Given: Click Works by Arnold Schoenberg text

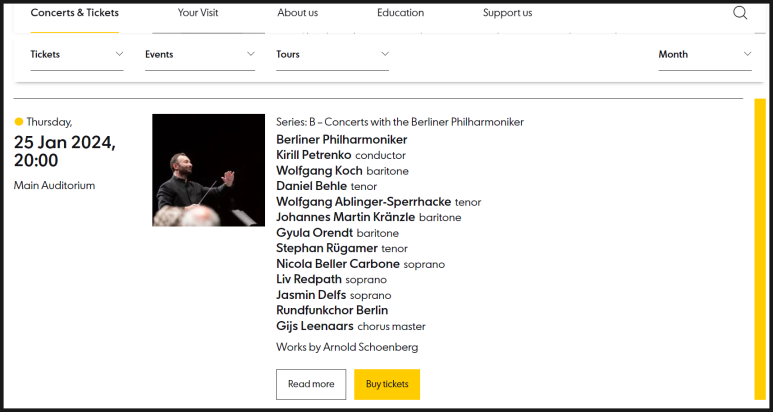Looking at the screenshot, I should [x=347, y=347].
